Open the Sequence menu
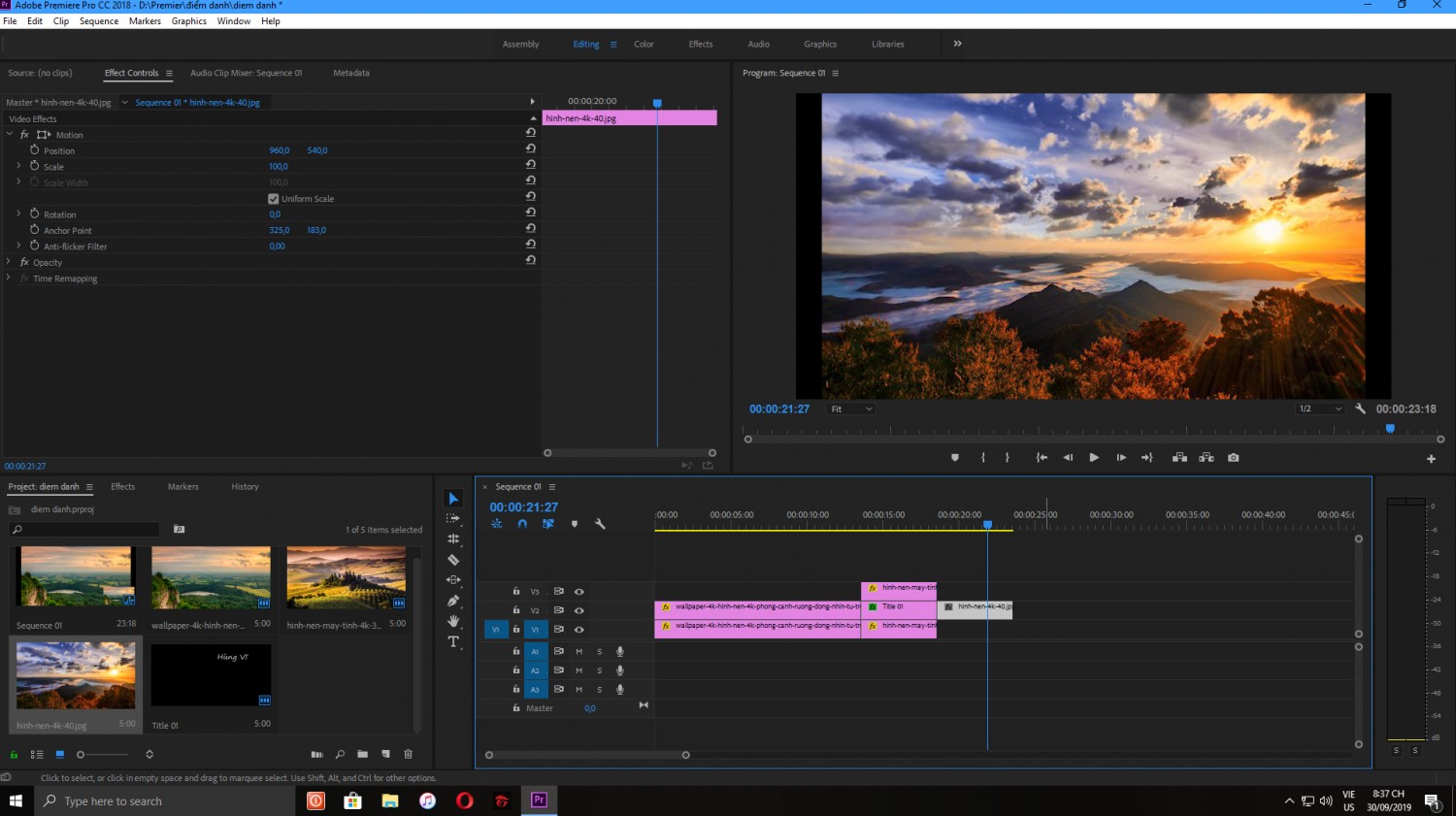This screenshot has height=816, width=1456. click(x=99, y=20)
